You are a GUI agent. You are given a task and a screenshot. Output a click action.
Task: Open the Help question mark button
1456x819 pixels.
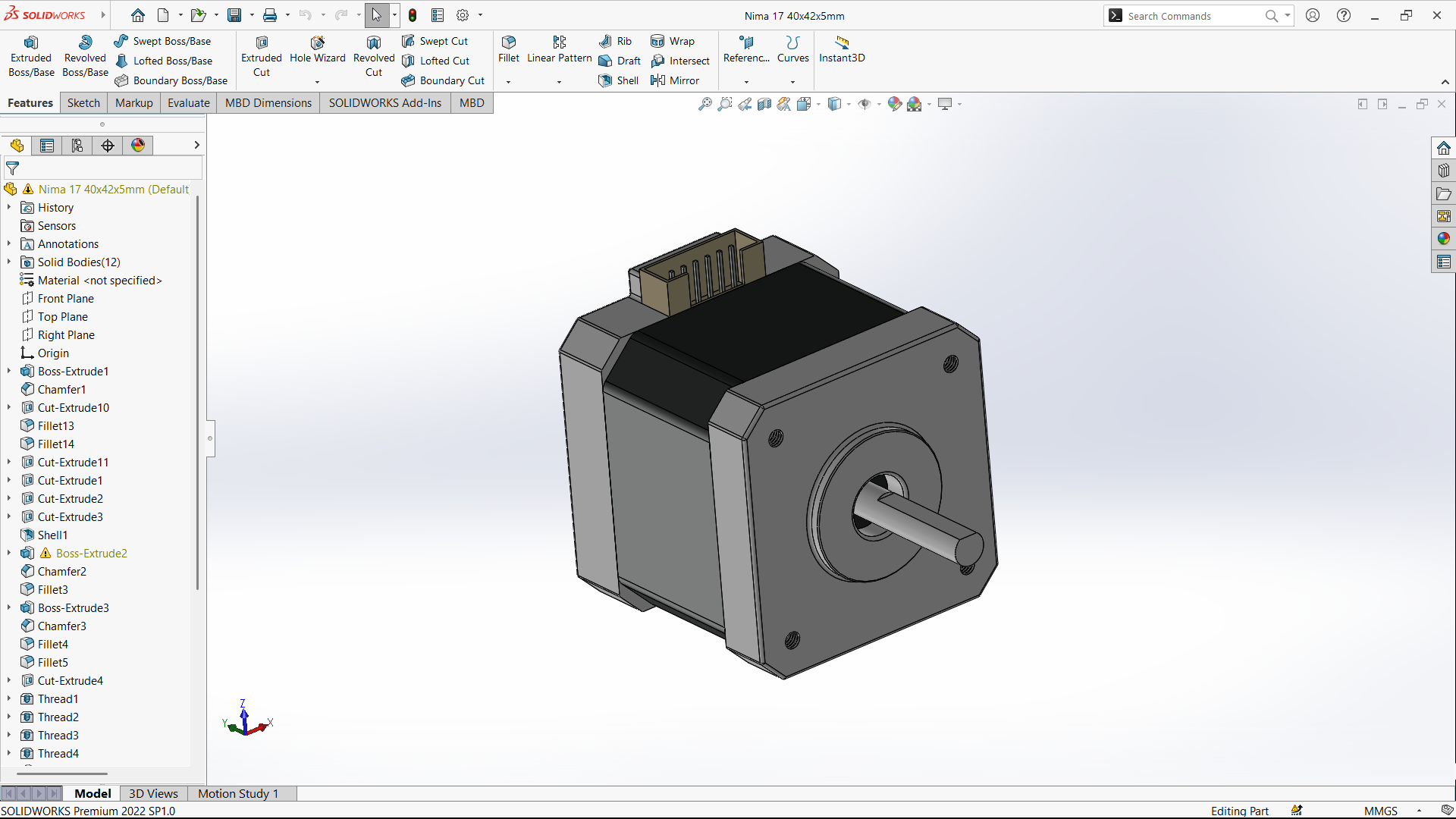click(x=1344, y=15)
